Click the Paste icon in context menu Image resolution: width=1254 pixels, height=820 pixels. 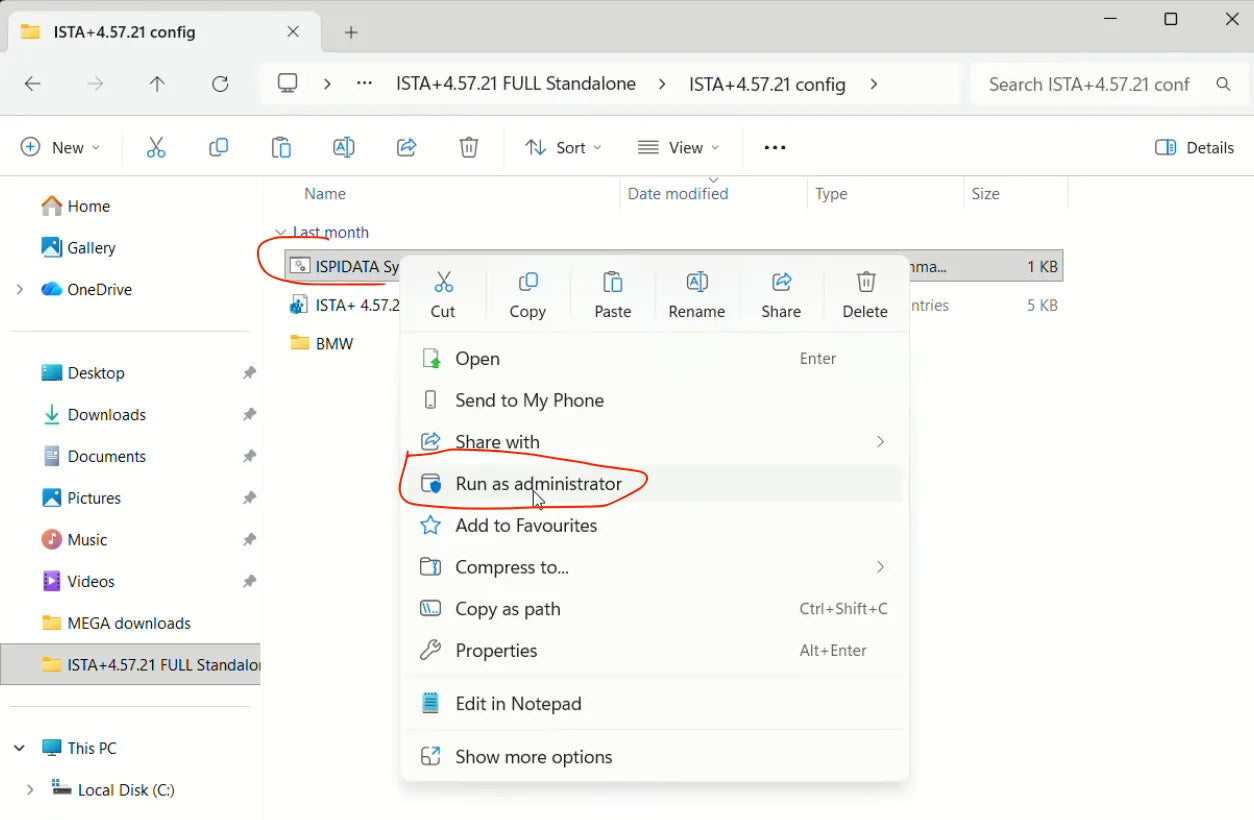click(613, 281)
